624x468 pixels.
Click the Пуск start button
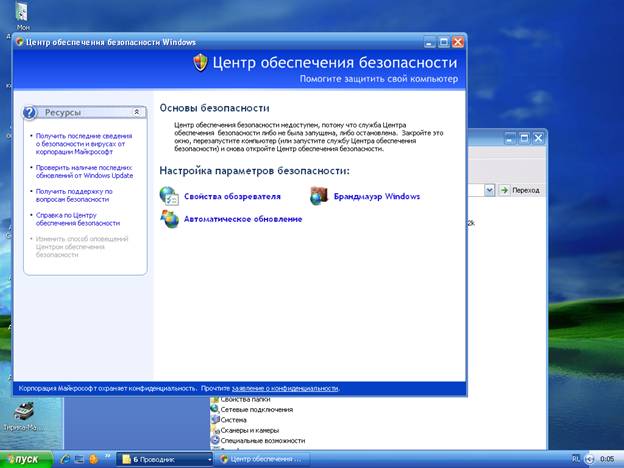26,460
